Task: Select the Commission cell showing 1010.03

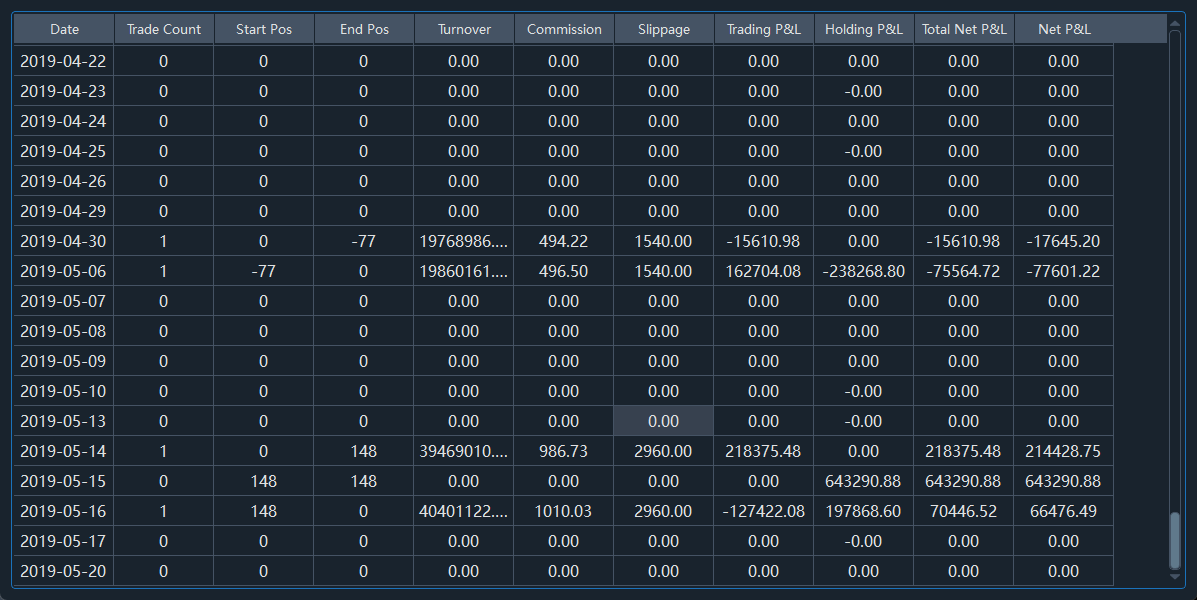Action: 564,511
